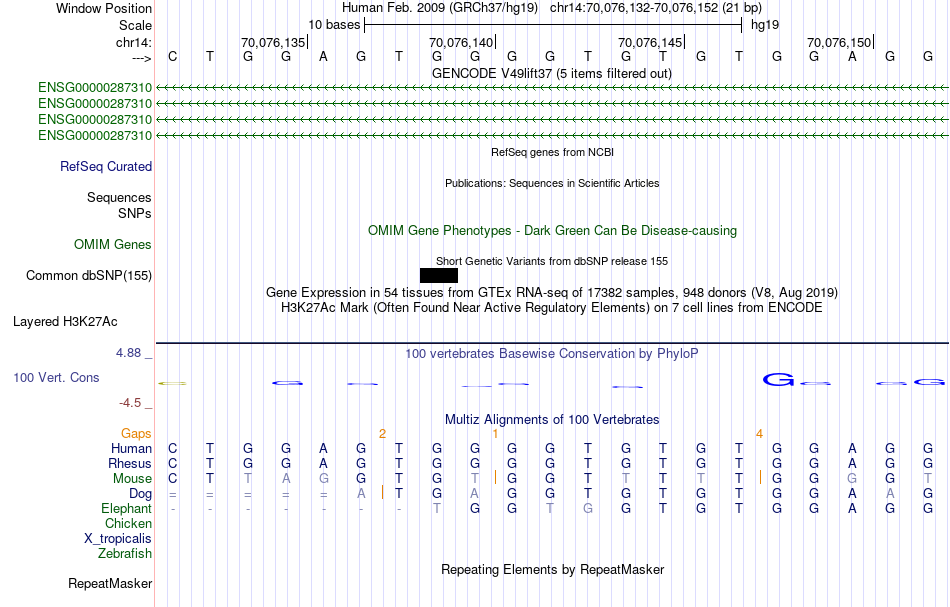
Task: Open the 100 Vert. Cons track label
Action: [56, 377]
